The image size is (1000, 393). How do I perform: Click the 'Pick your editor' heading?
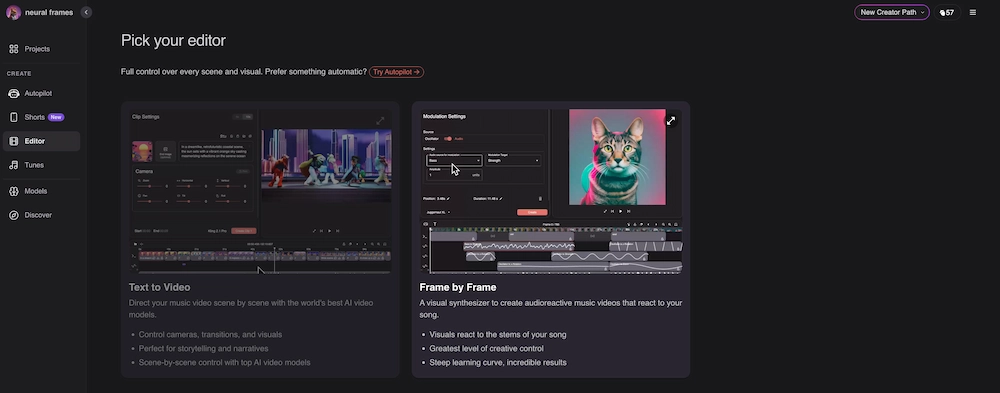pyautogui.click(x=173, y=41)
